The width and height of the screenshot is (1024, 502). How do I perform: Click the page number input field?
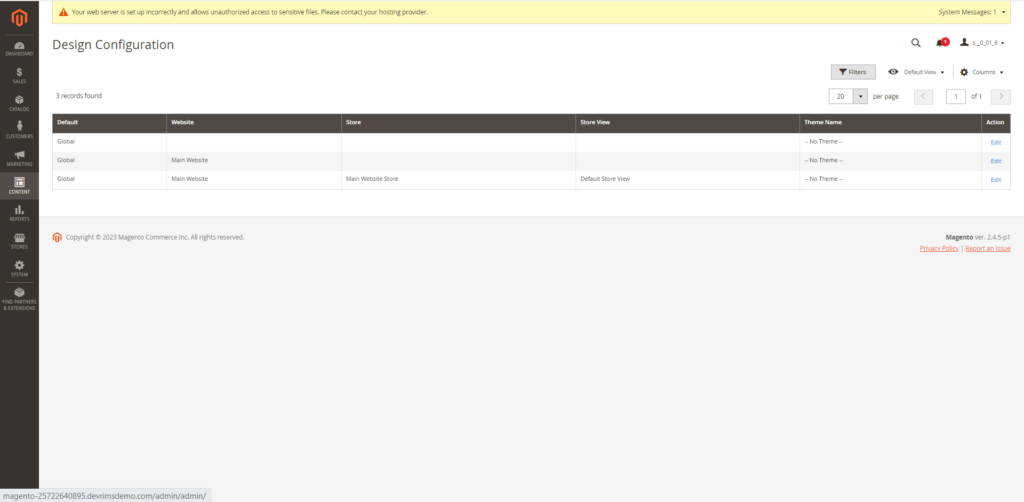pyautogui.click(x=955, y=97)
